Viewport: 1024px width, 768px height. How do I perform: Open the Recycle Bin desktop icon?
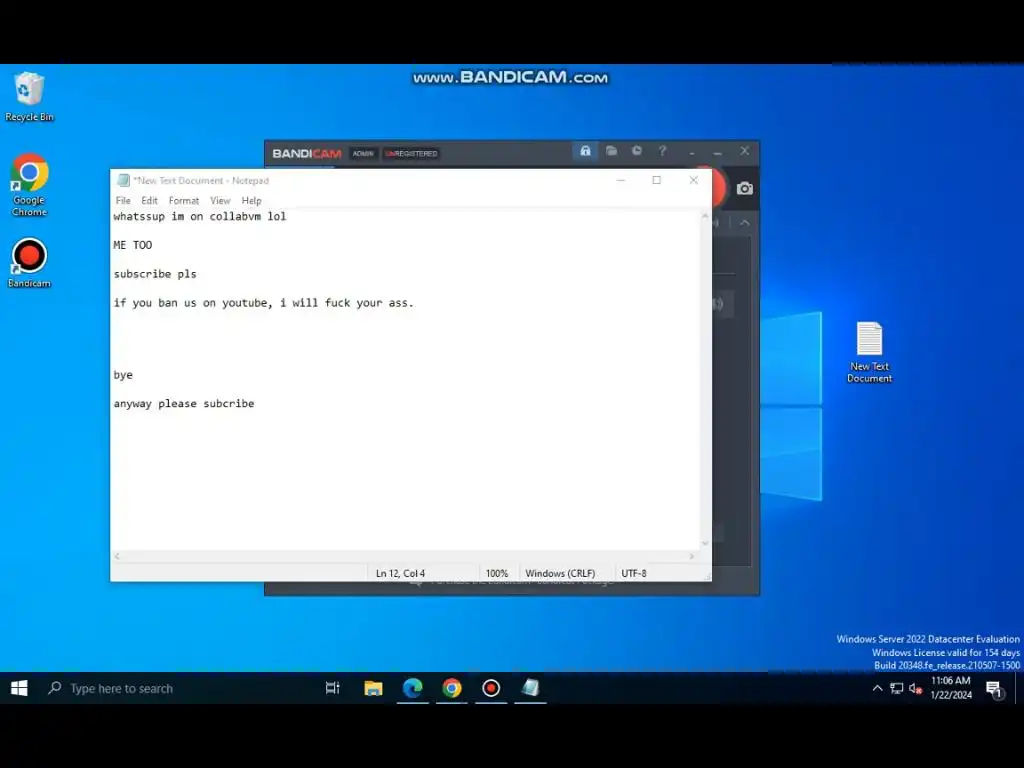coord(29,97)
